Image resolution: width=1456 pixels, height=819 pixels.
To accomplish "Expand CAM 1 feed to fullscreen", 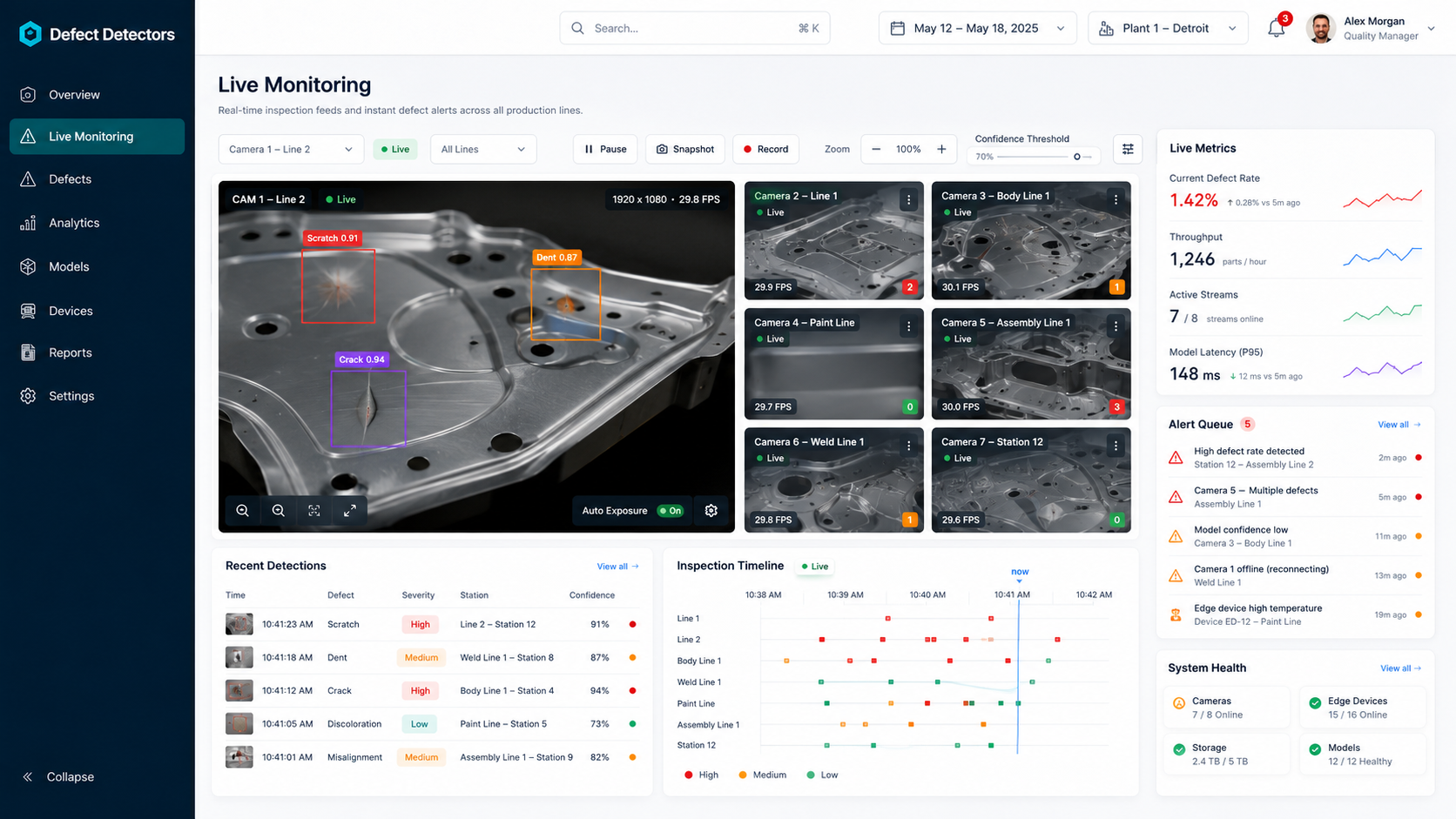I will click(349, 511).
